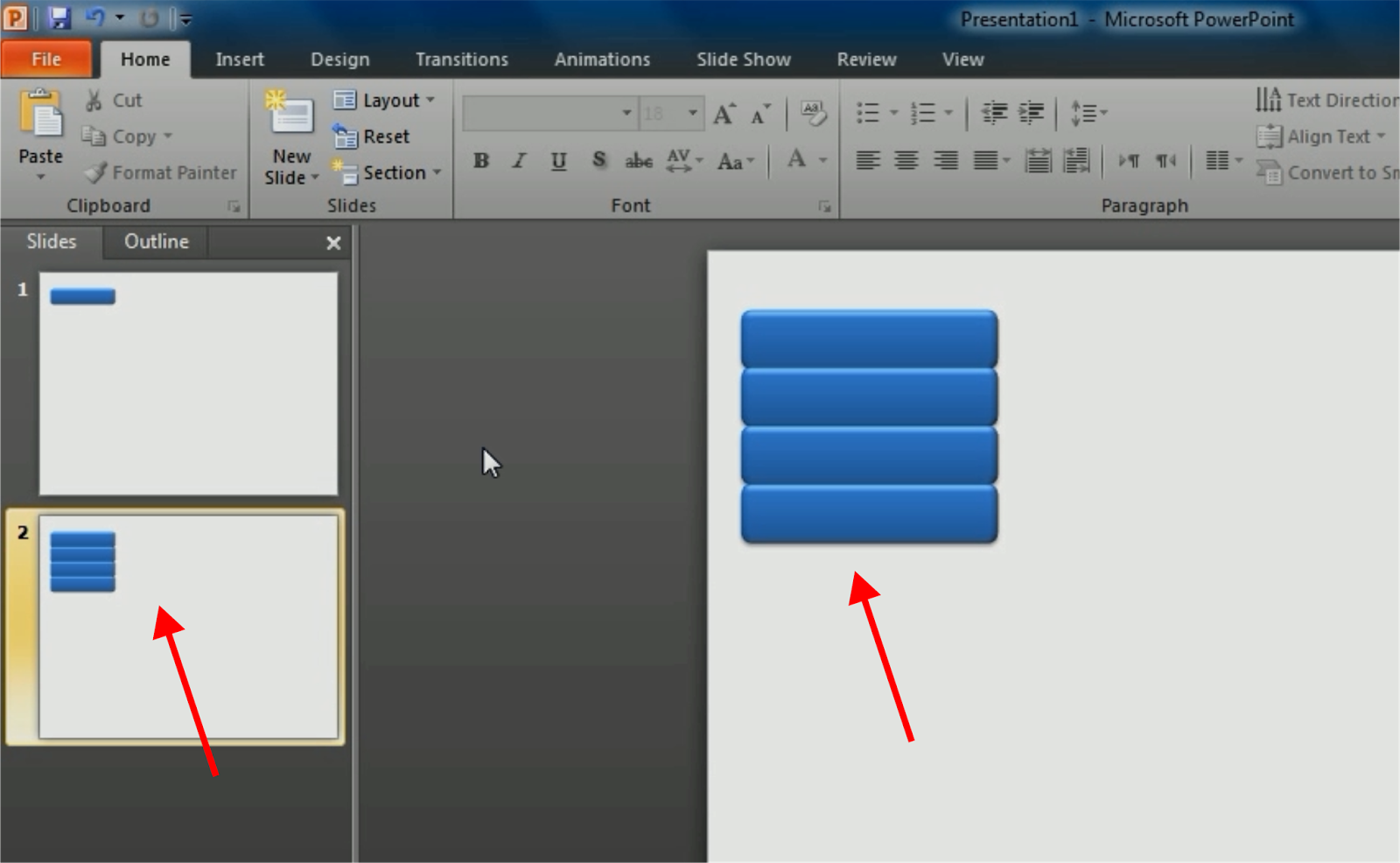
Task: Switch to the Insert tab
Action: (x=240, y=60)
